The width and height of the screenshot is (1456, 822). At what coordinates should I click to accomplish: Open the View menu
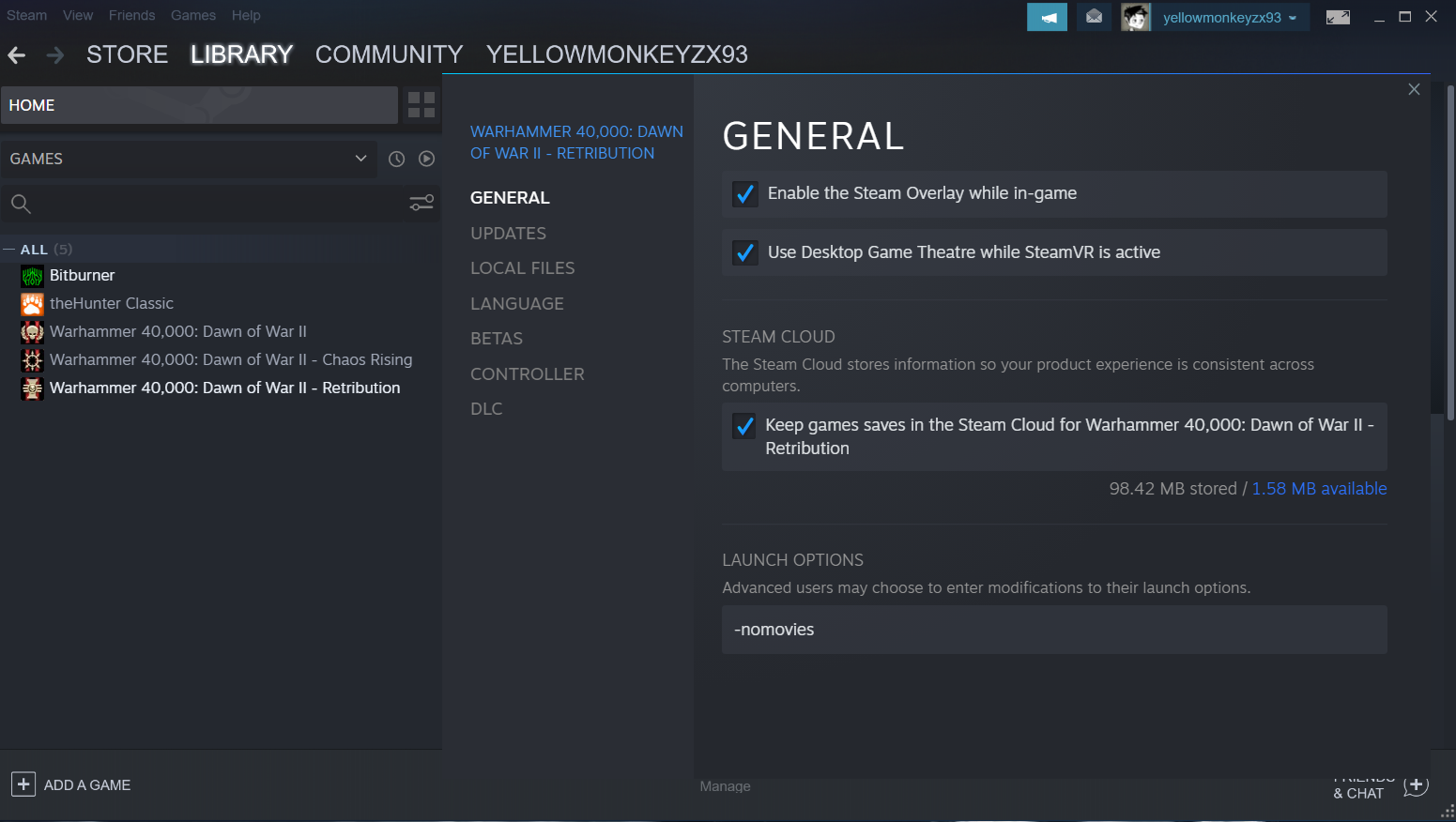point(78,15)
